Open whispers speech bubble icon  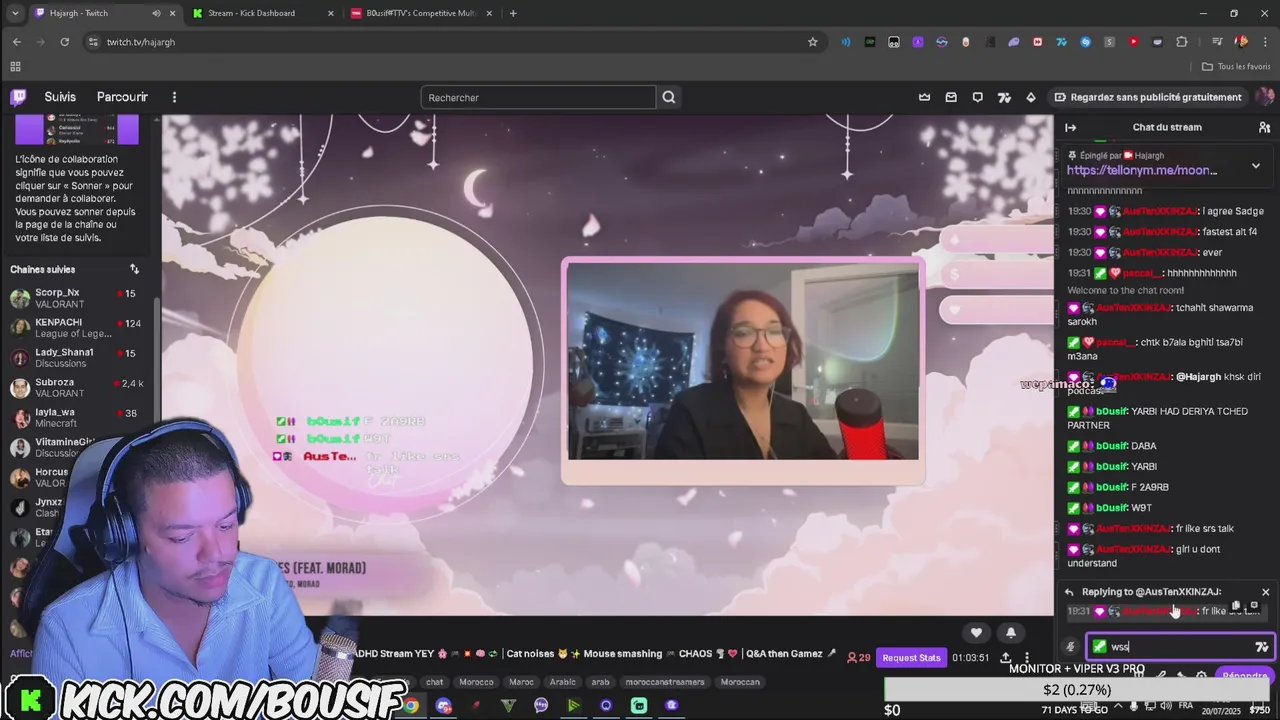978,97
